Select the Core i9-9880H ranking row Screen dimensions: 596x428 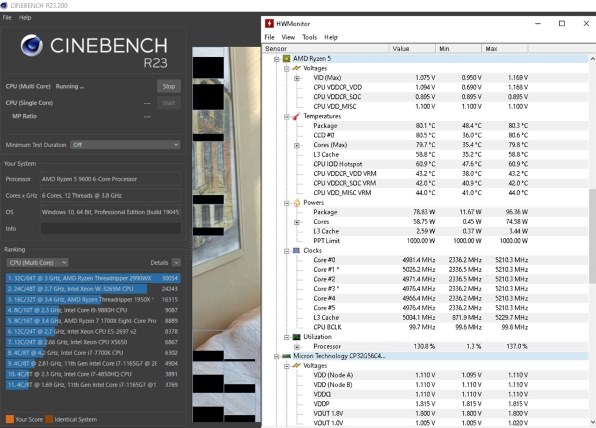[93, 310]
